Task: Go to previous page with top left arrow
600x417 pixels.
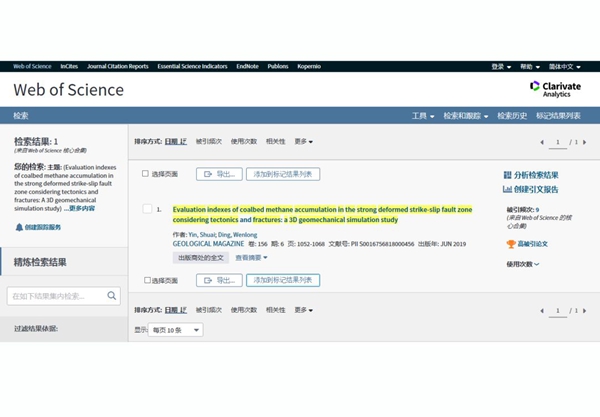Action: (543, 142)
